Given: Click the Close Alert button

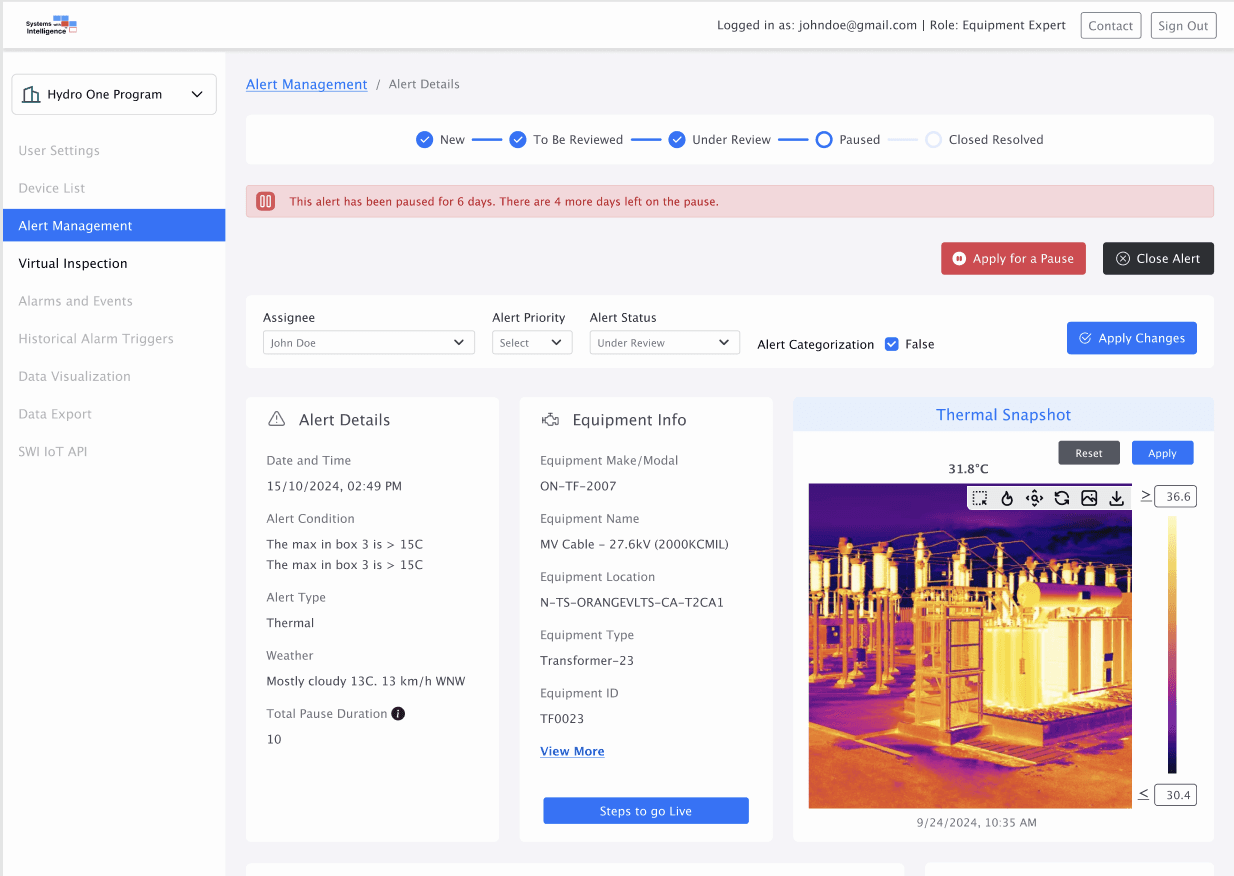Looking at the screenshot, I should [1158, 259].
